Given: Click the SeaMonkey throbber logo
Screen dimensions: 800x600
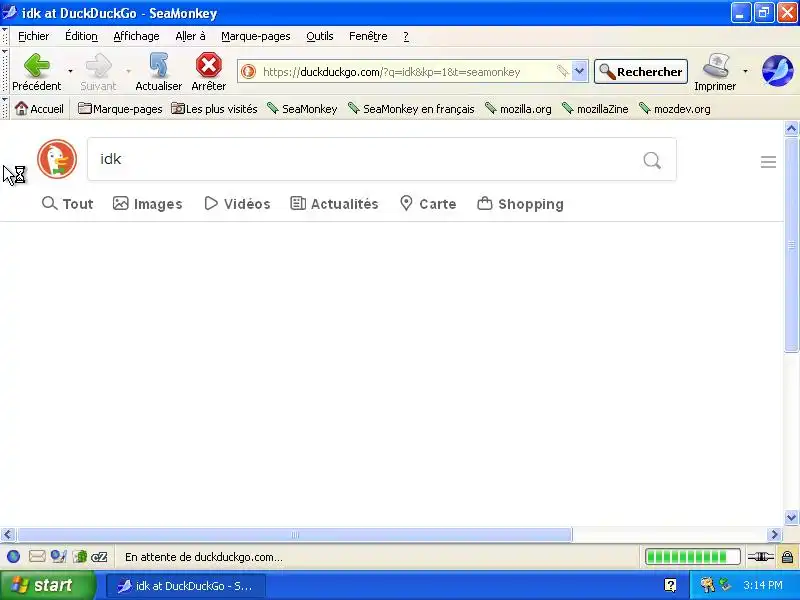Looking at the screenshot, I should coord(777,71).
